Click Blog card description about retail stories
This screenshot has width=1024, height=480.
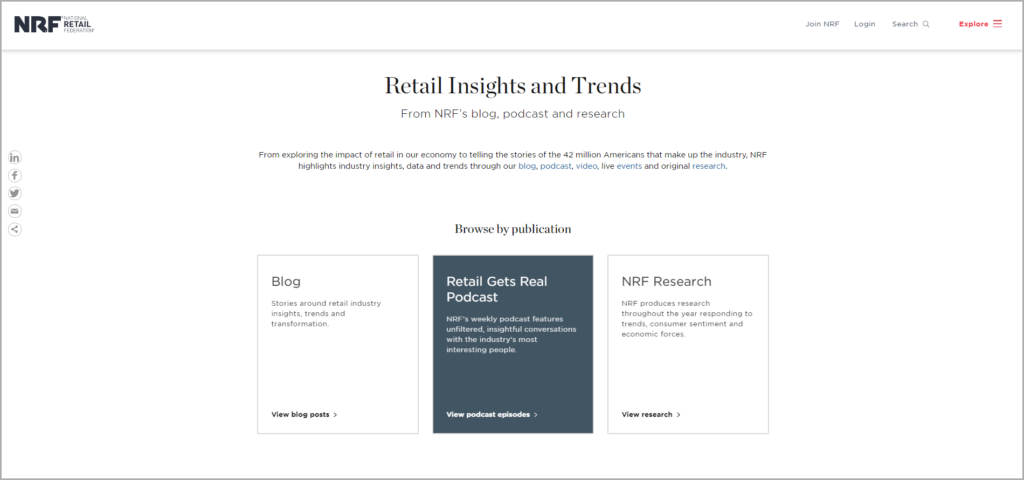(327, 313)
